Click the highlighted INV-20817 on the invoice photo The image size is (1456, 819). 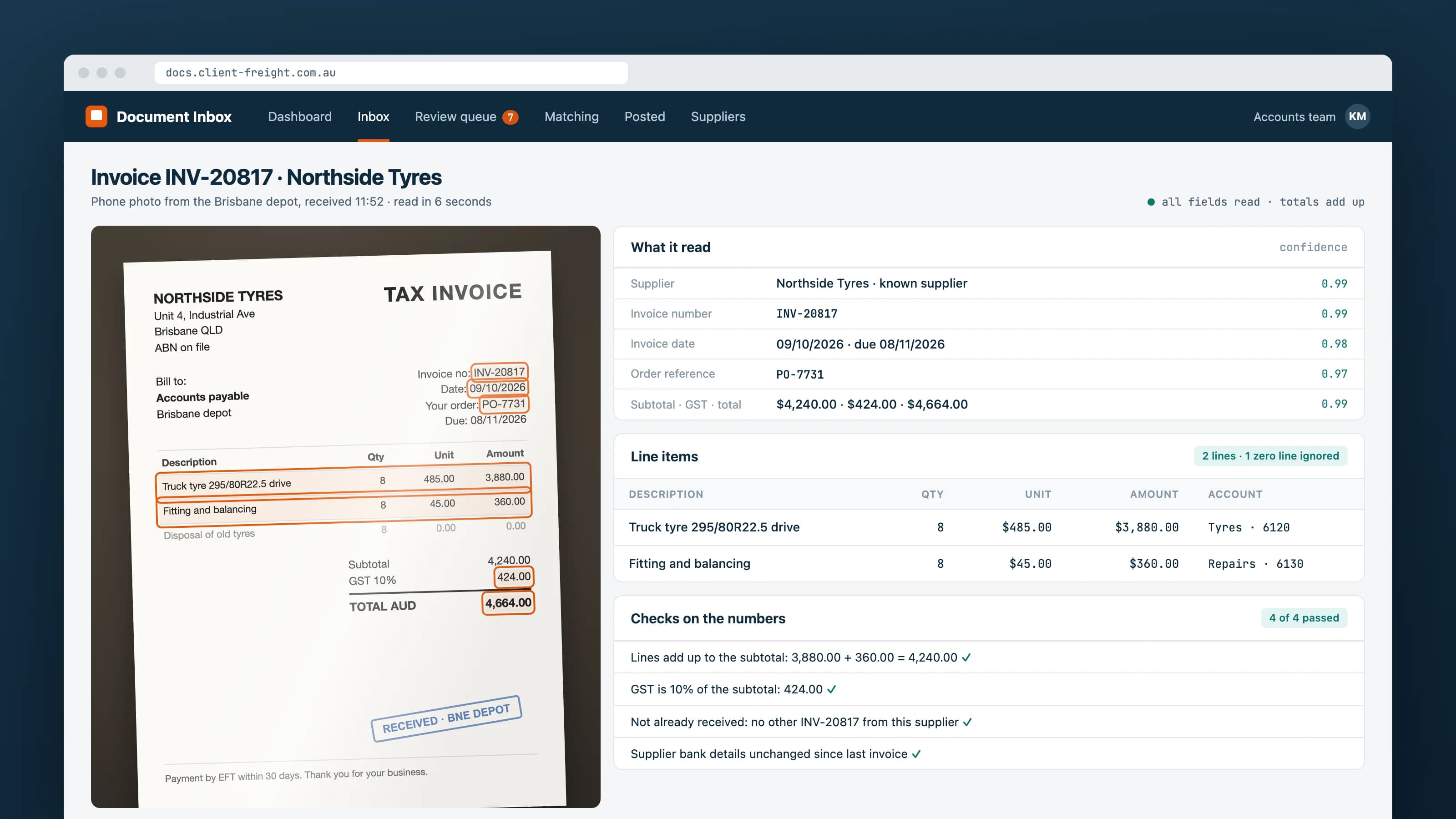coord(499,372)
